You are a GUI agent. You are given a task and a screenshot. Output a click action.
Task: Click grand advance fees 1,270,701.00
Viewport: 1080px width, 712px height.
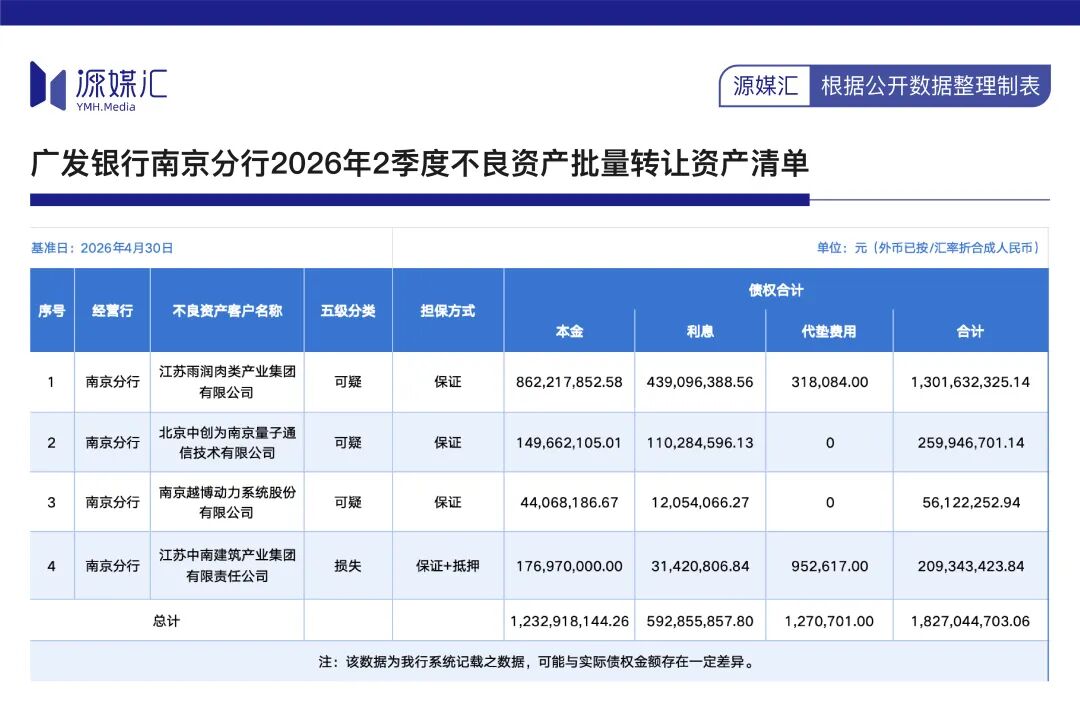[829, 621]
